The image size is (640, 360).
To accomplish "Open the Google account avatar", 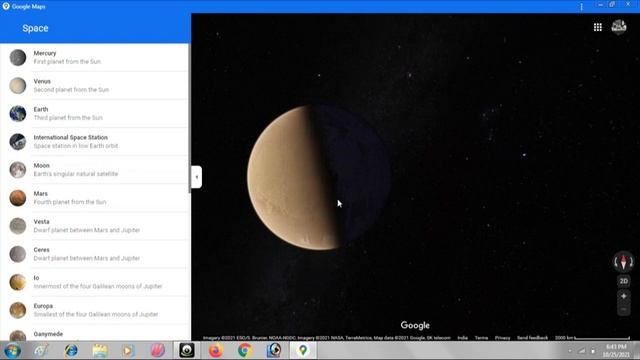I will [x=619, y=27].
